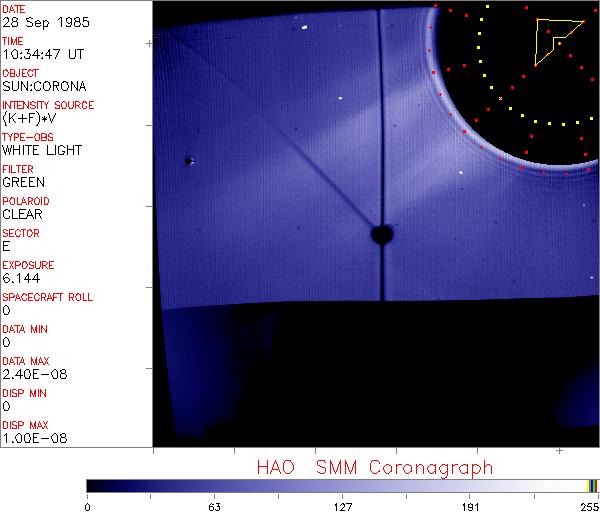Click the middle of the intensity colorbar
This screenshot has width=600, height=512.
pyautogui.click(x=338, y=485)
